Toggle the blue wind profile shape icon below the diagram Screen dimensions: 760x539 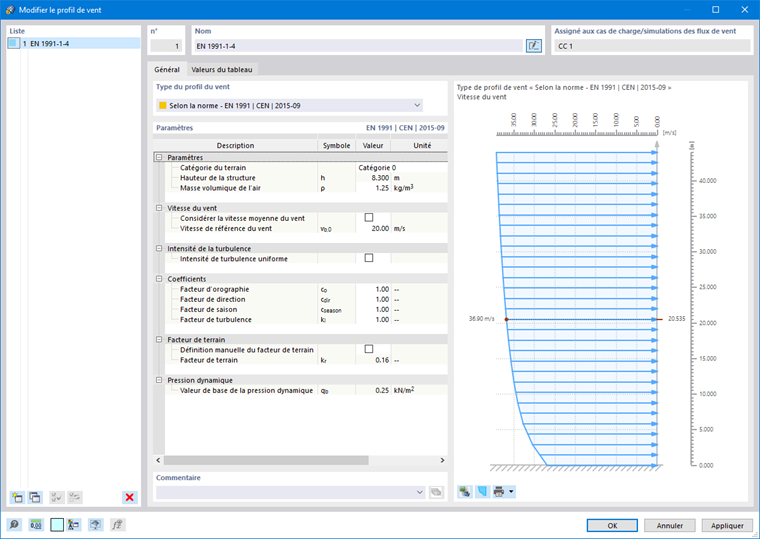pos(482,492)
